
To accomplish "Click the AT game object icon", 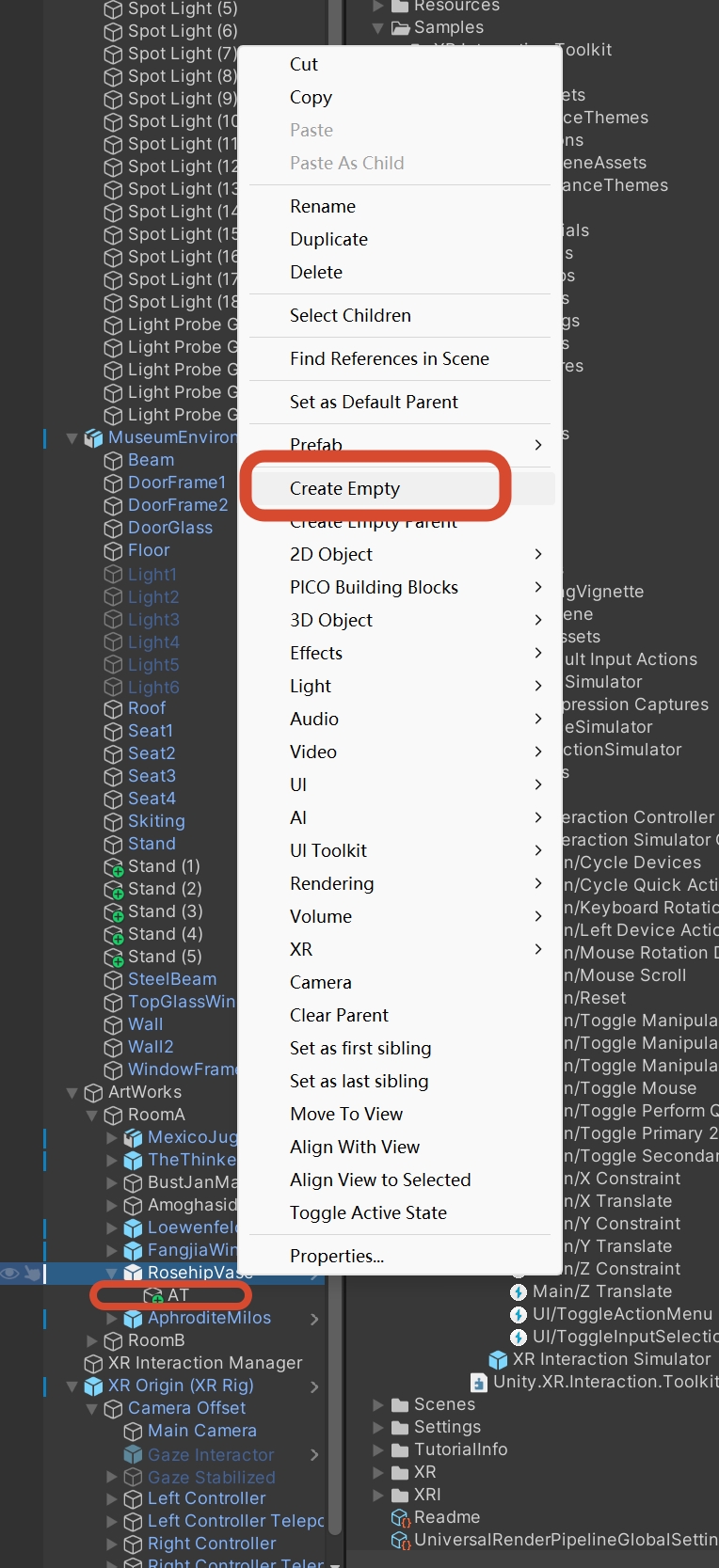I will [152, 1295].
